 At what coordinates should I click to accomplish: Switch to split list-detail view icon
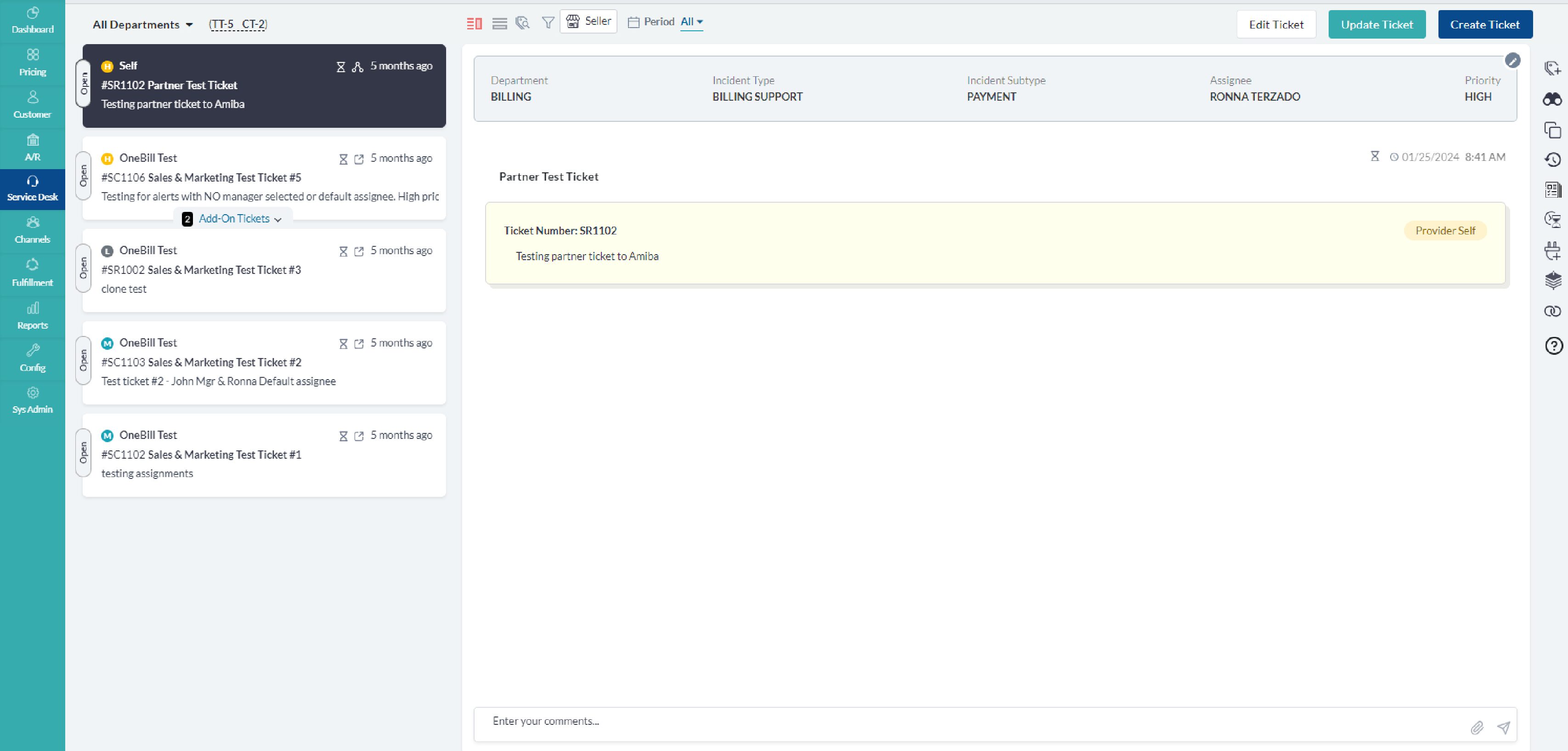(474, 24)
